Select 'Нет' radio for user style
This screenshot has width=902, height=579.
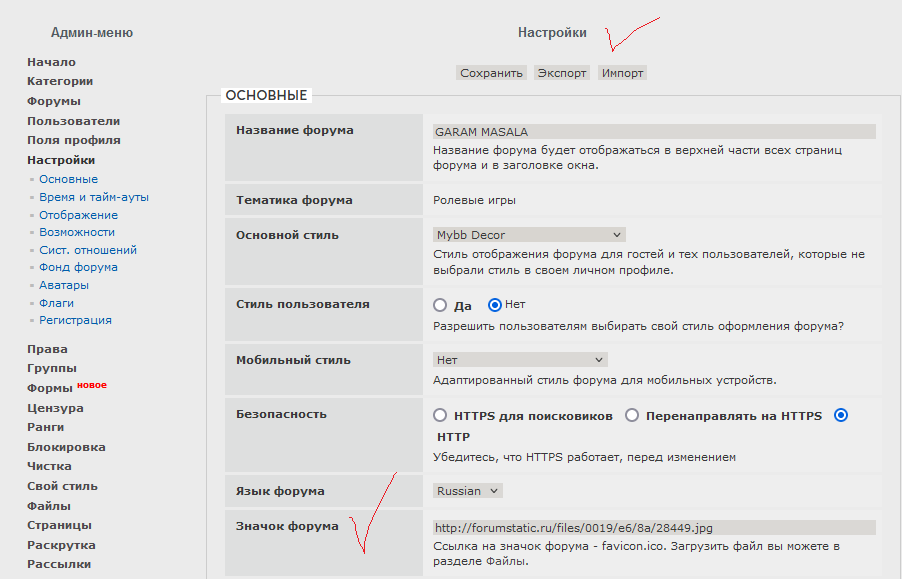click(x=494, y=305)
